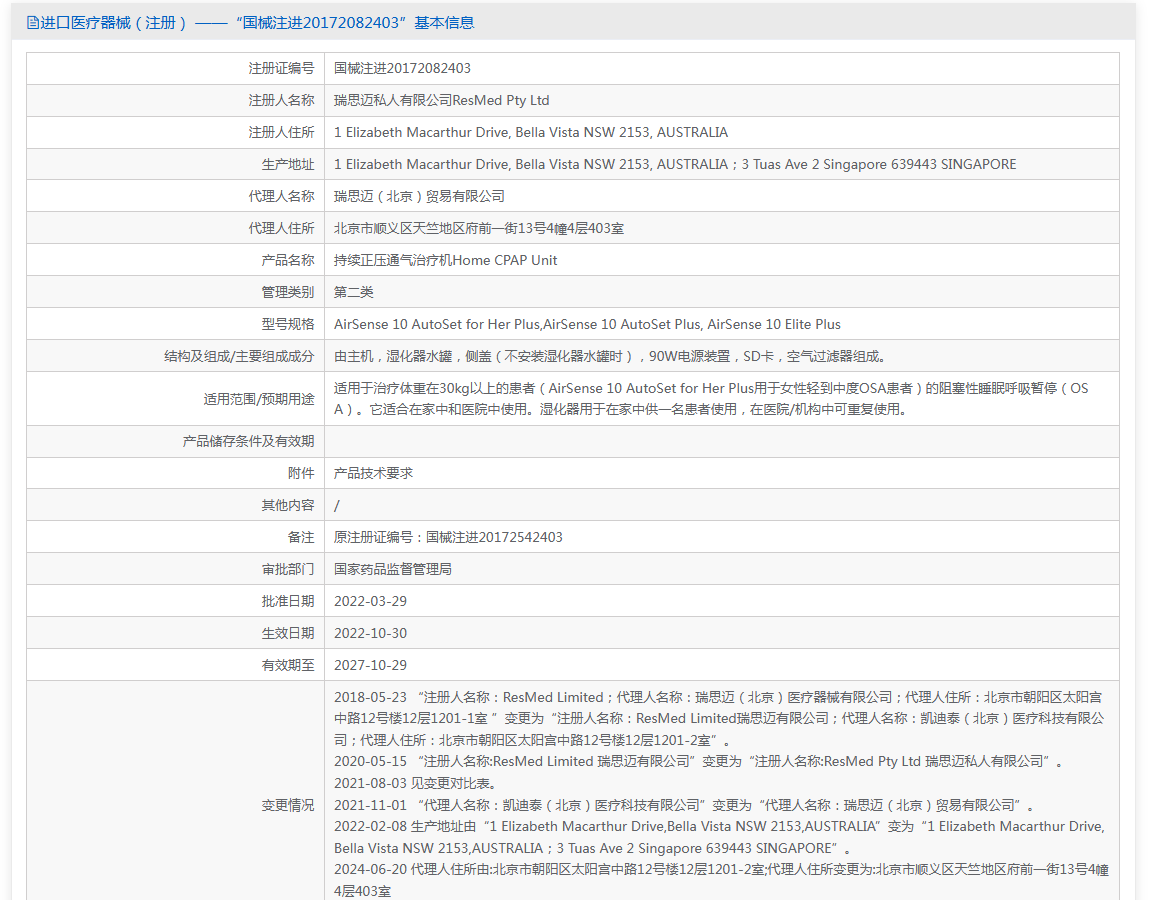Click the 结构及组成/主要组成成分 row label
1162x900 pixels.
(239, 356)
